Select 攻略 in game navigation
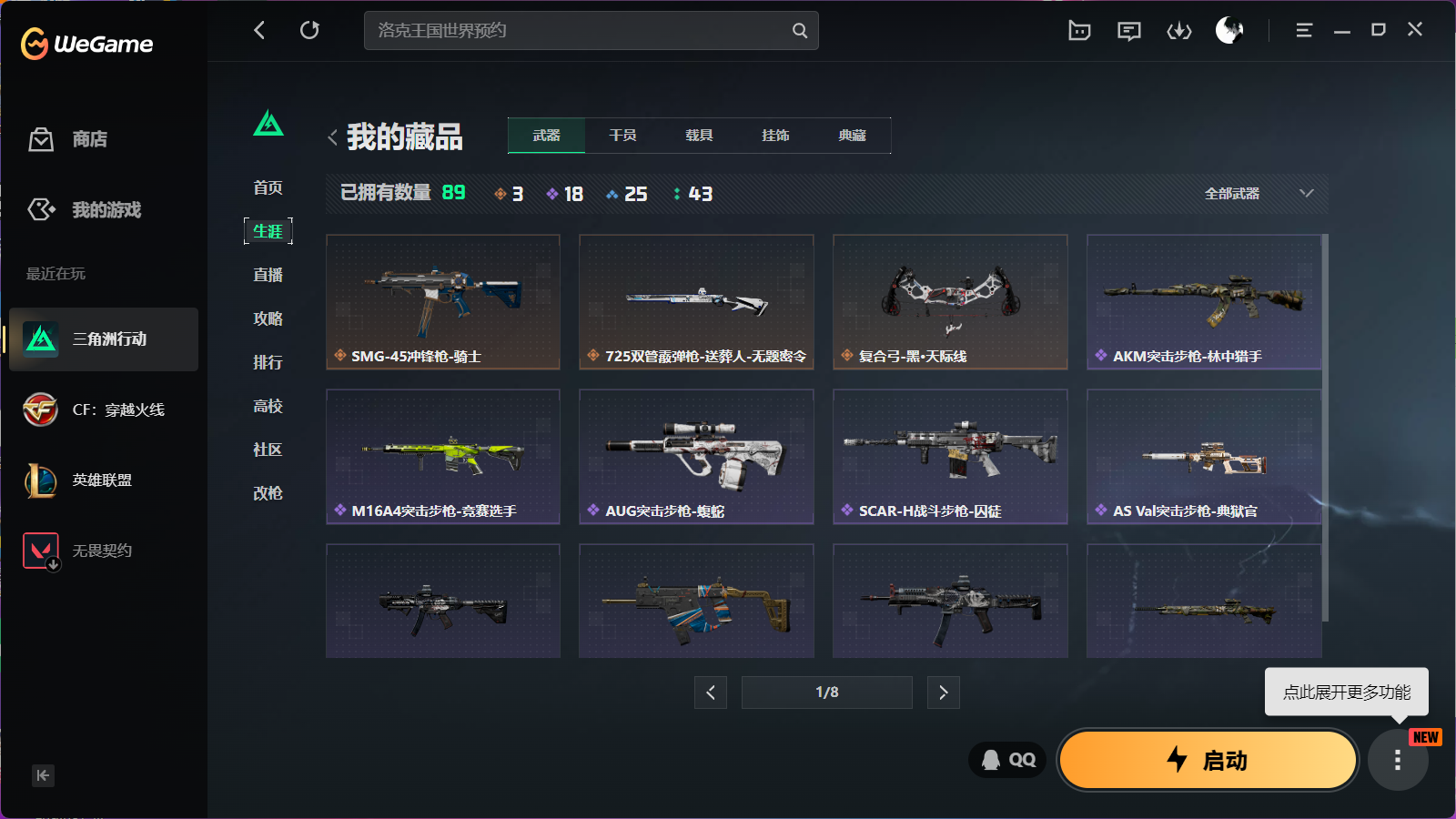Image resolution: width=1456 pixels, height=819 pixels. click(268, 318)
